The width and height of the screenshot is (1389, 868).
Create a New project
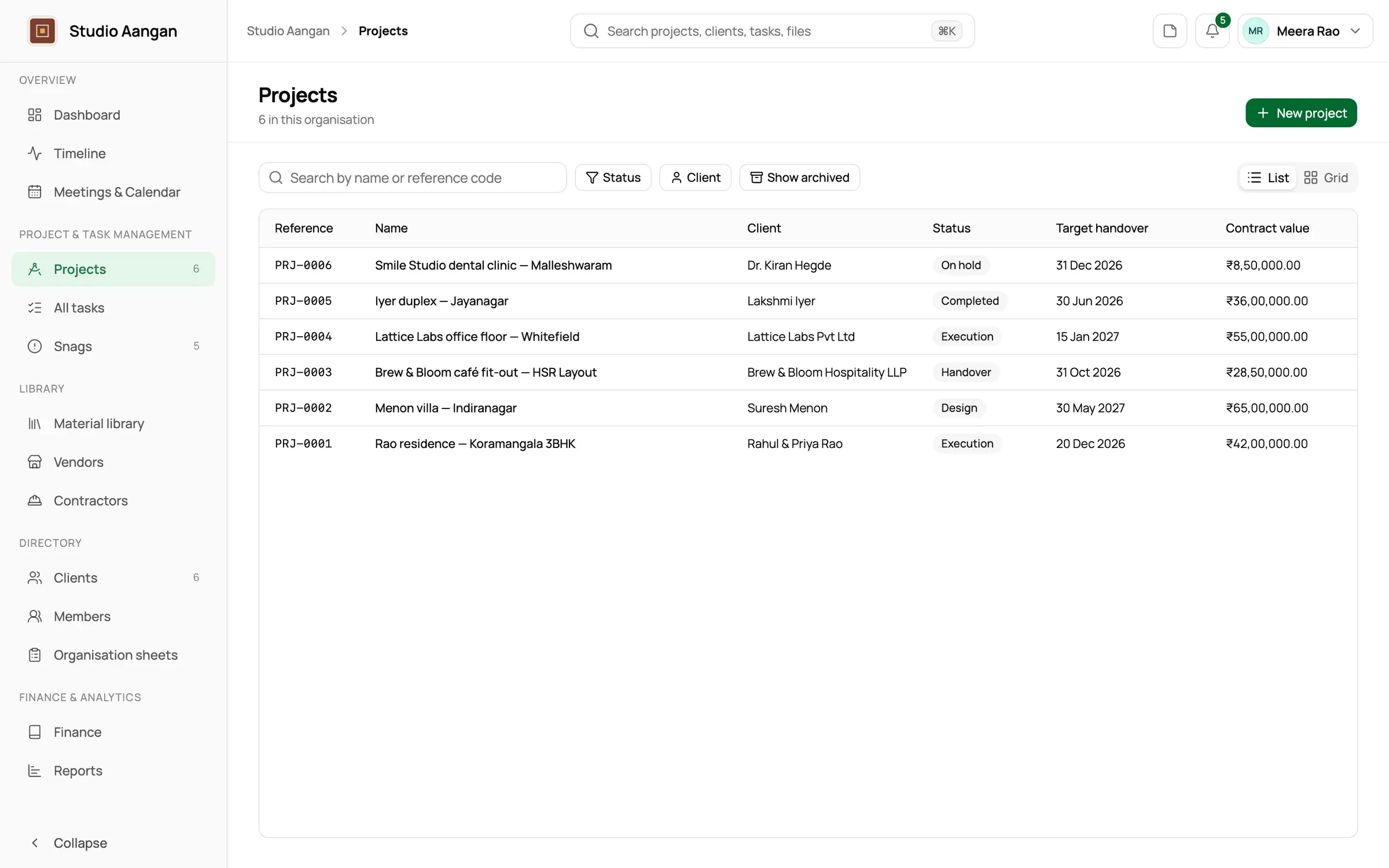[x=1301, y=113]
